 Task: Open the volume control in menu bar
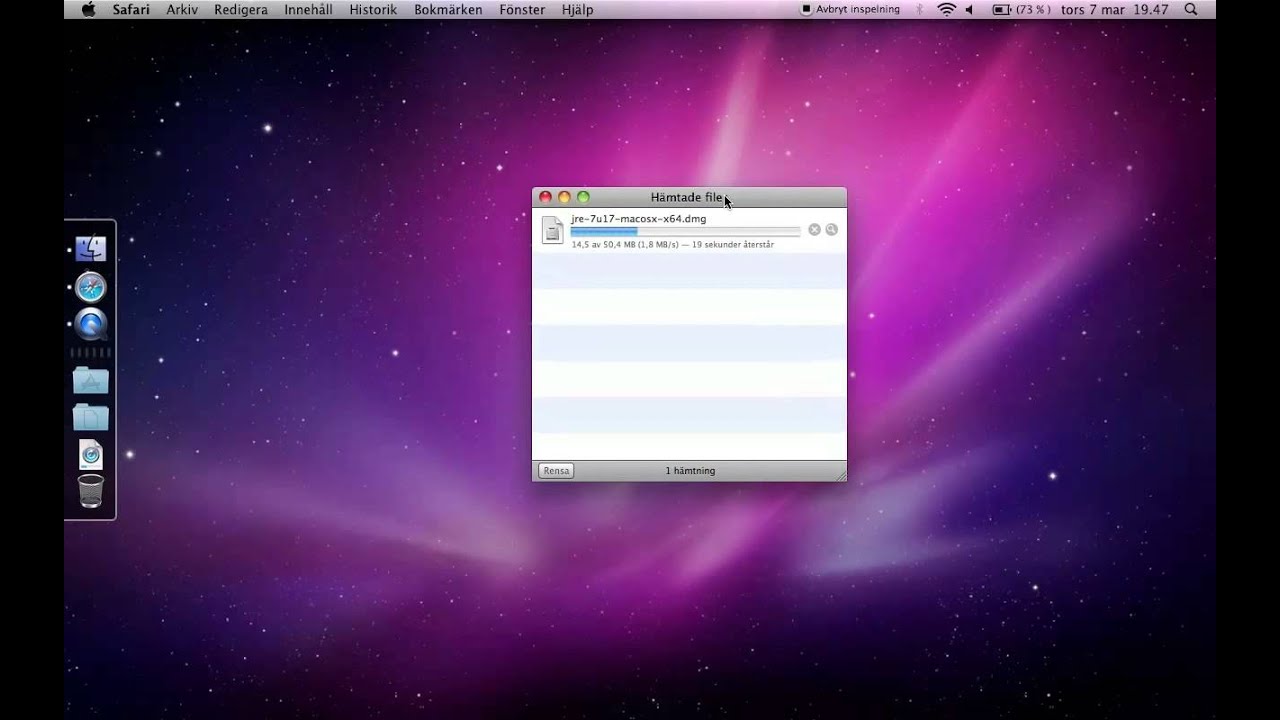tap(969, 9)
